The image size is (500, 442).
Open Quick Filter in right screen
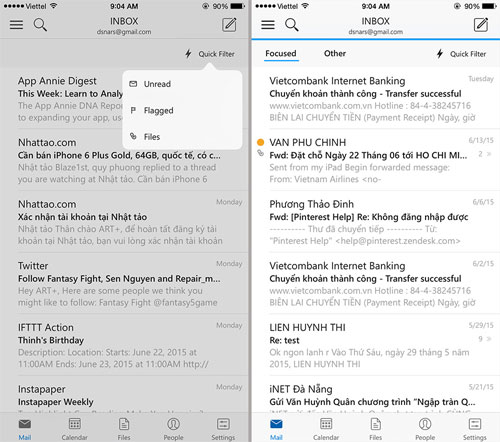[x=462, y=54]
